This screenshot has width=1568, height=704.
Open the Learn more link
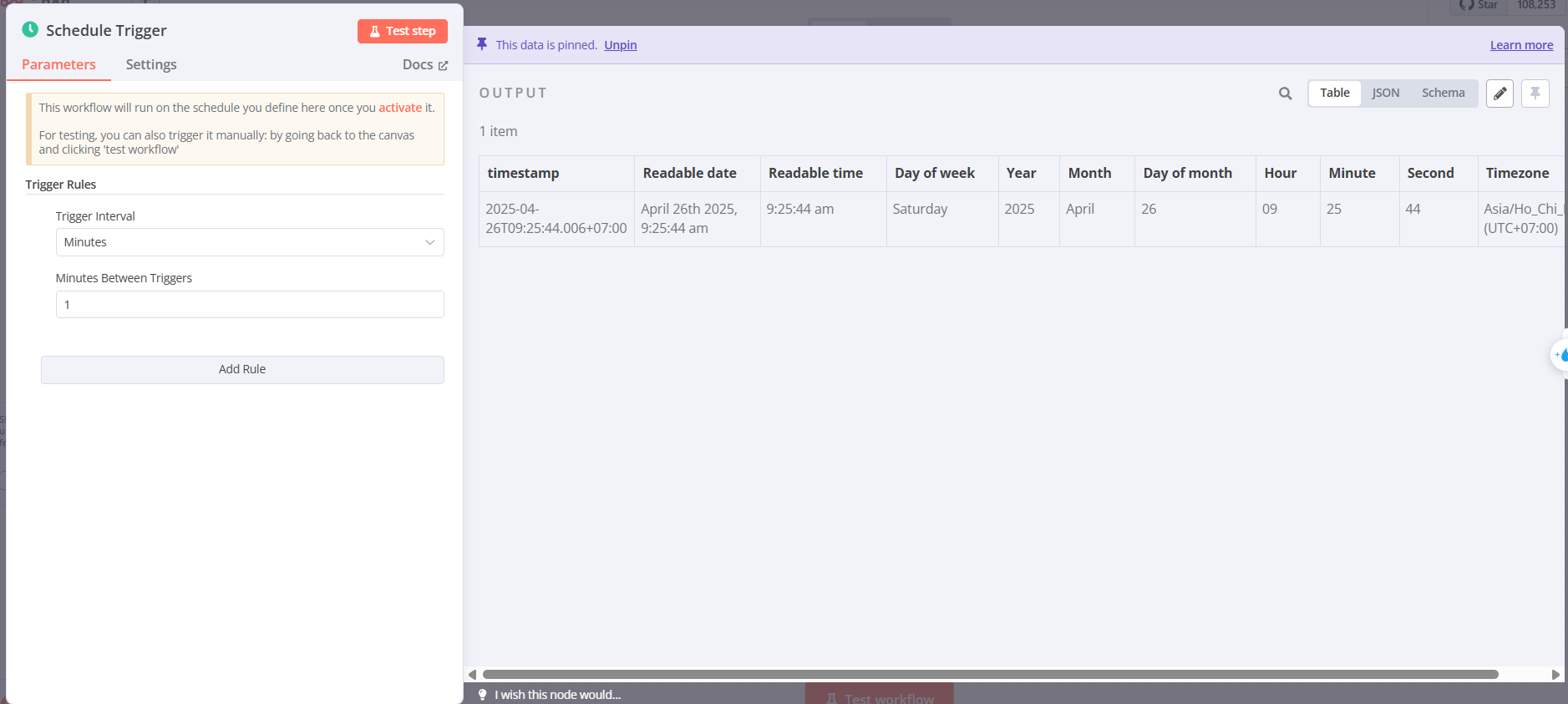coord(1522,45)
